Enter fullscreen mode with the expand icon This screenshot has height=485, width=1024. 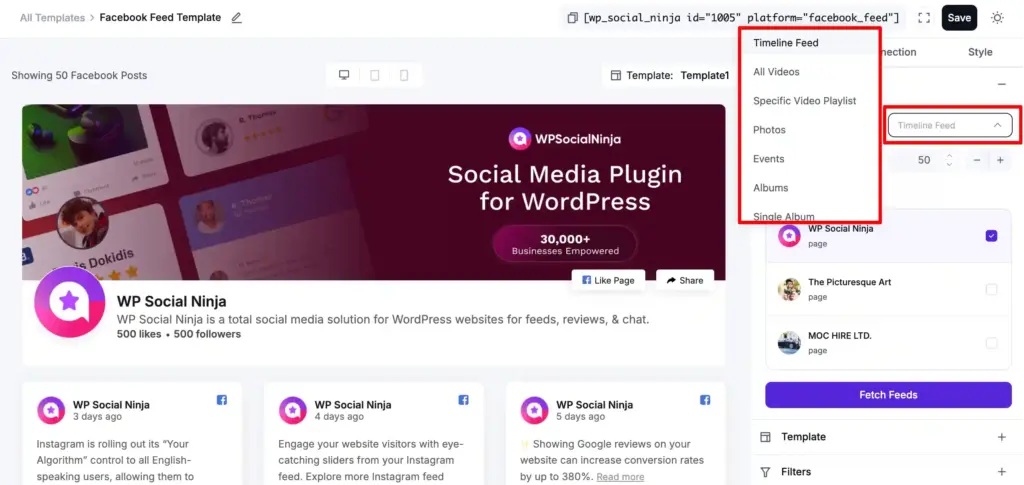pyautogui.click(x=923, y=18)
